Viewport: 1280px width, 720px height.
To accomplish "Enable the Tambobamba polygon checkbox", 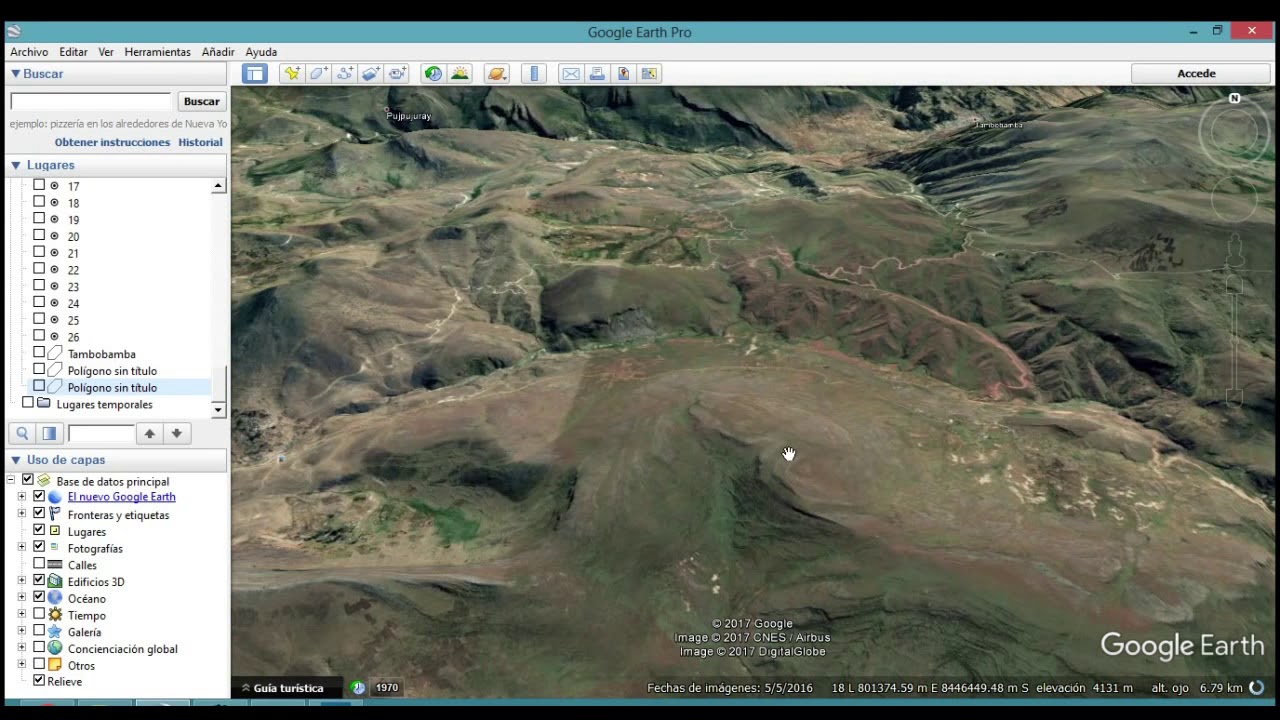I will 39,353.
